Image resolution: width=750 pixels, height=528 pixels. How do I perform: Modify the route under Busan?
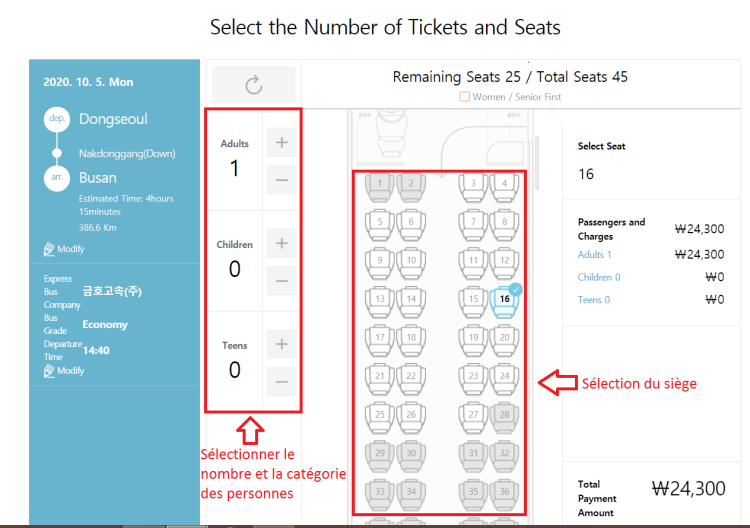click(64, 248)
